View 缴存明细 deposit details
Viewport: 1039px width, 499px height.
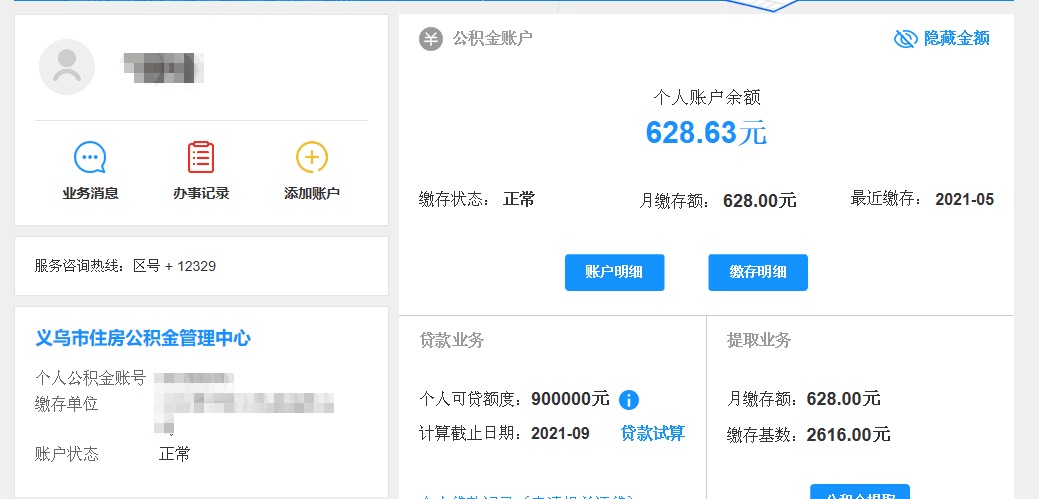click(x=757, y=272)
